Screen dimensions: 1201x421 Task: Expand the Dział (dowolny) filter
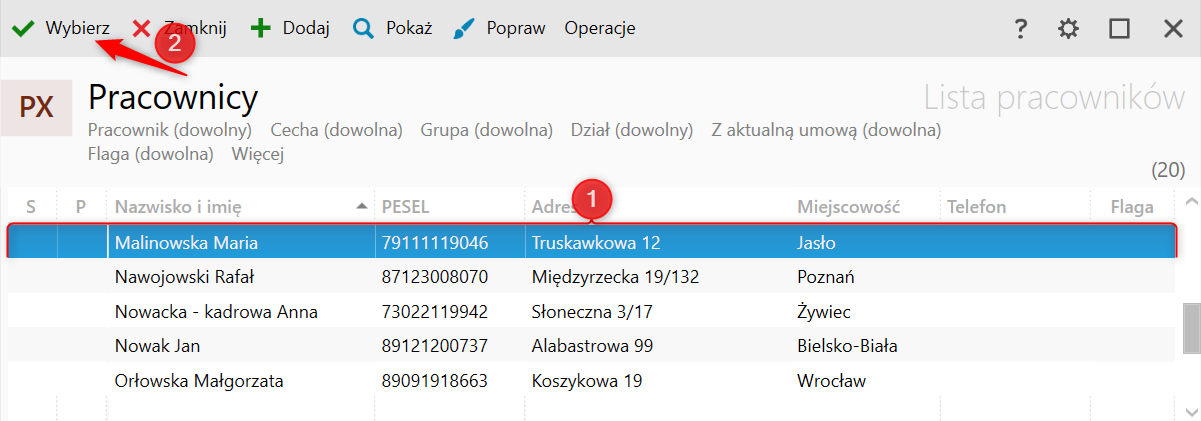point(631,130)
